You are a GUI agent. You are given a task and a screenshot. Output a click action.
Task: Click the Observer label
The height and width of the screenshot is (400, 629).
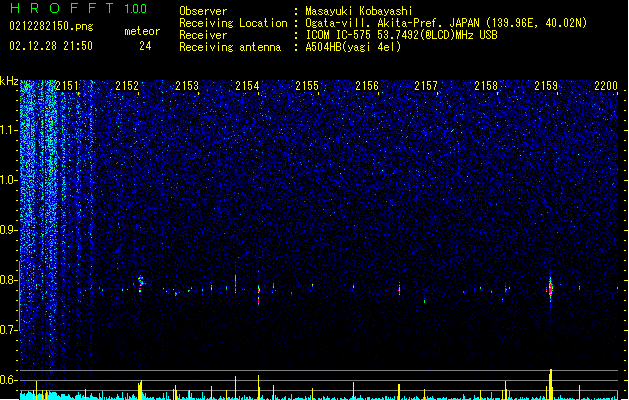coord(203,11)
